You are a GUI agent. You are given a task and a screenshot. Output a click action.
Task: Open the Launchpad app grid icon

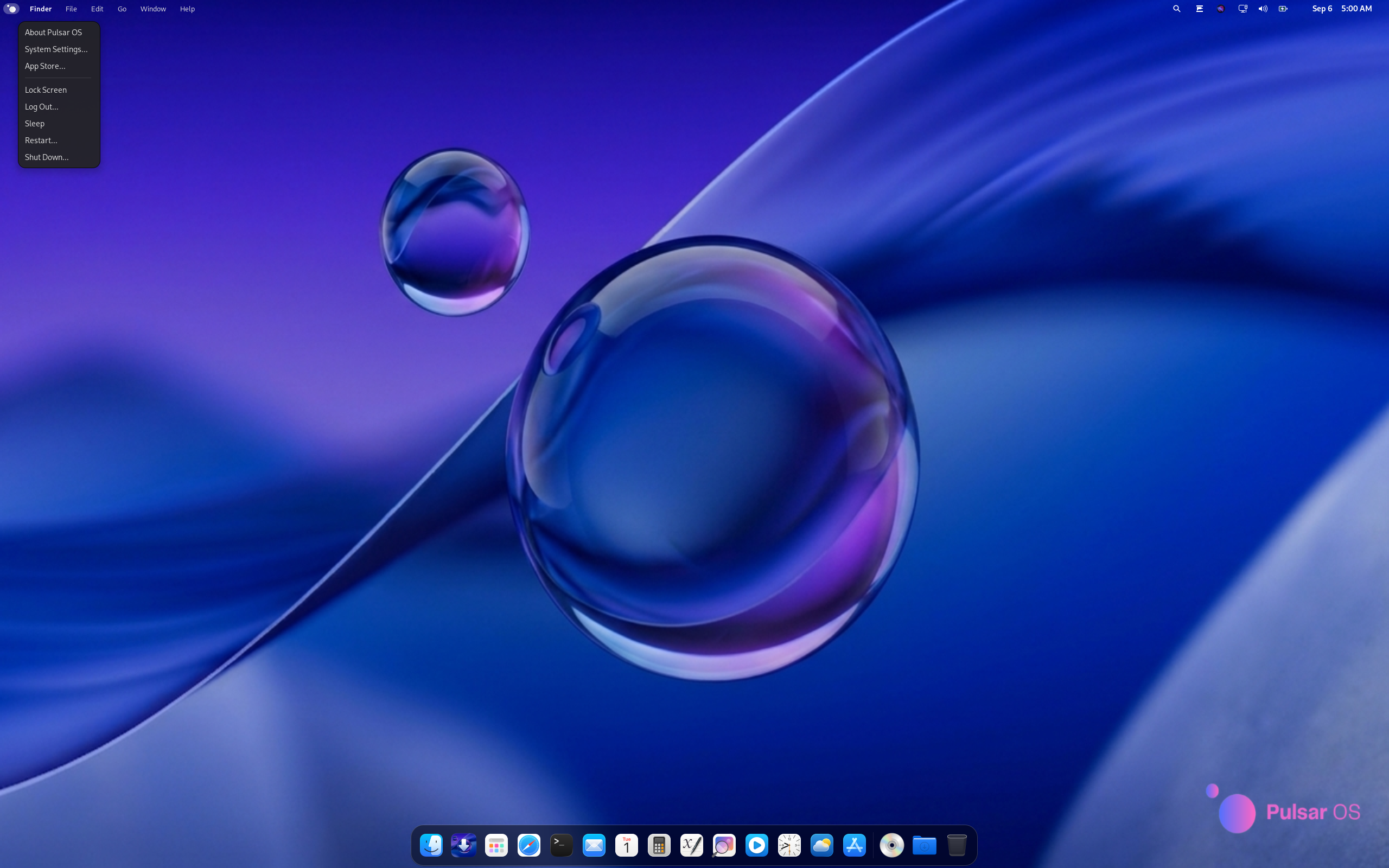pyautogui.click(x=496, y=845)
